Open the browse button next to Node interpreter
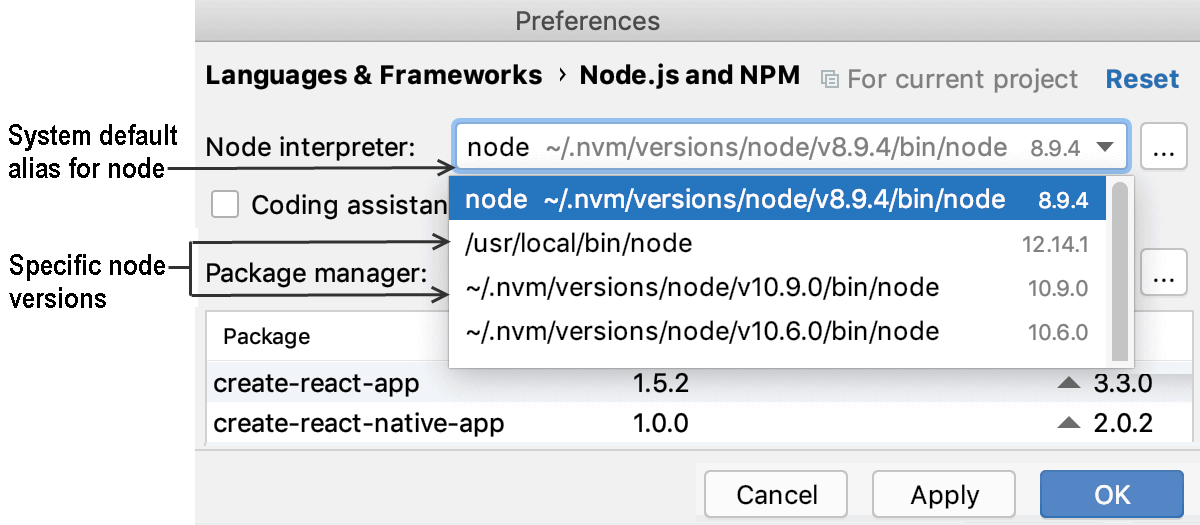 click(x=1162, y=148)
